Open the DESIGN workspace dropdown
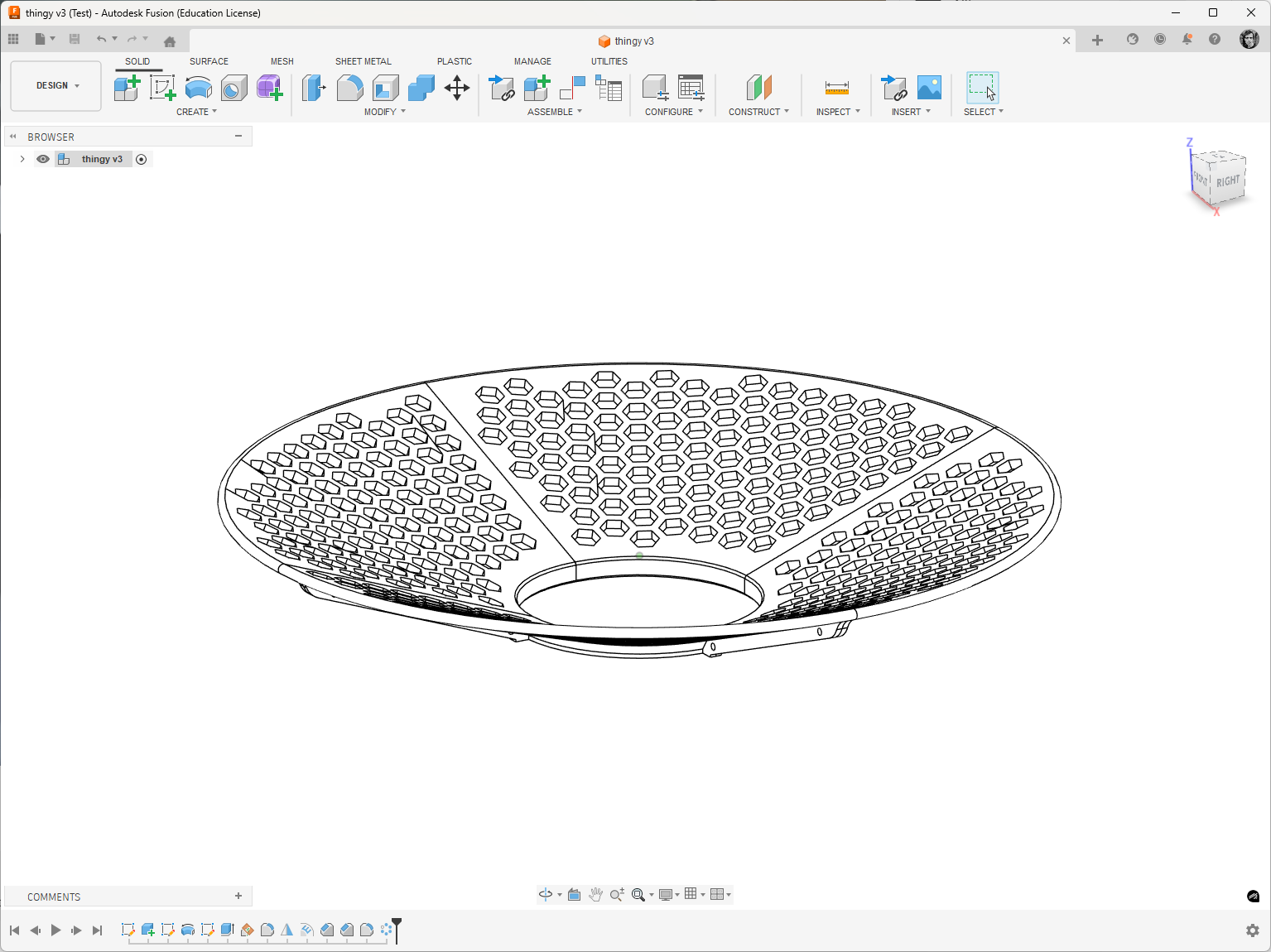 [x=56, y=85]
